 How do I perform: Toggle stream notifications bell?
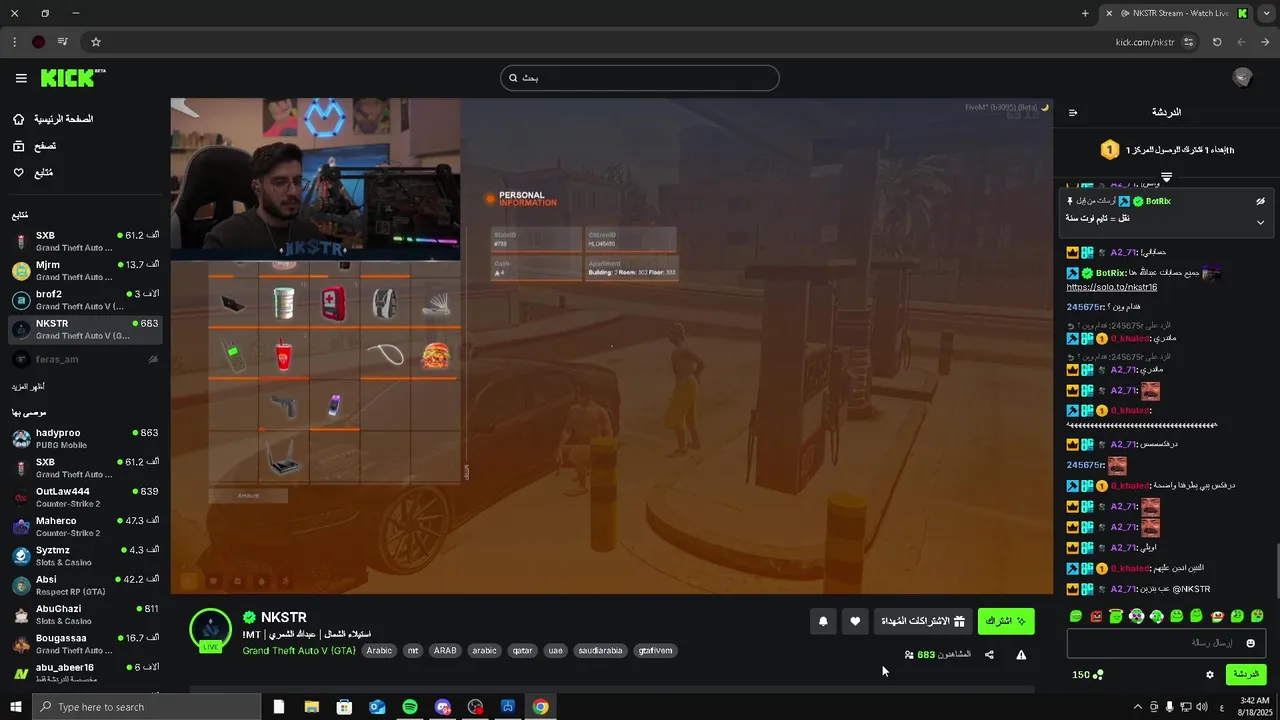tap(823, 622)
